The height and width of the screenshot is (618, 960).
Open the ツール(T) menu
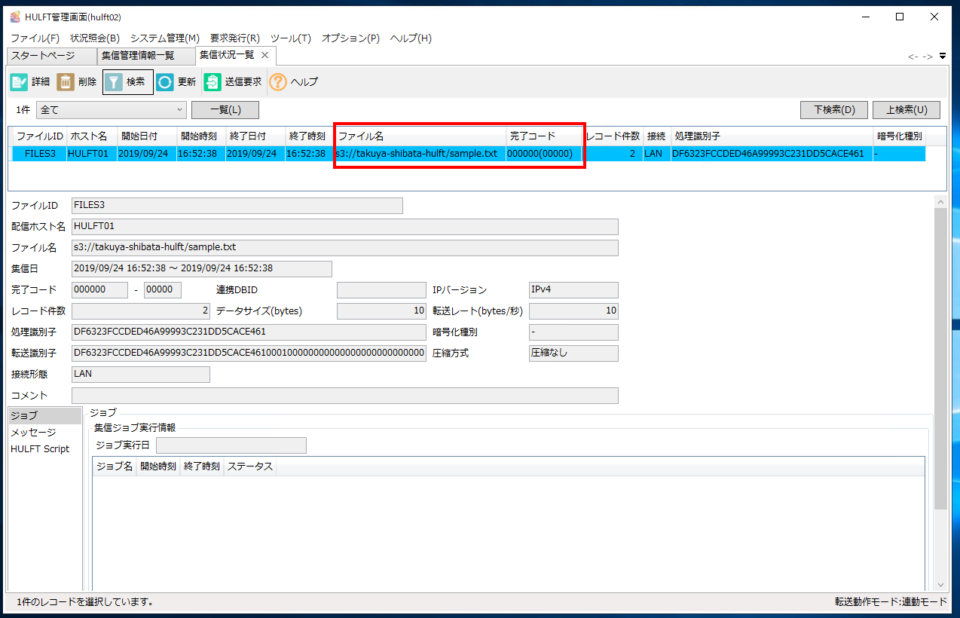point(291,38)
